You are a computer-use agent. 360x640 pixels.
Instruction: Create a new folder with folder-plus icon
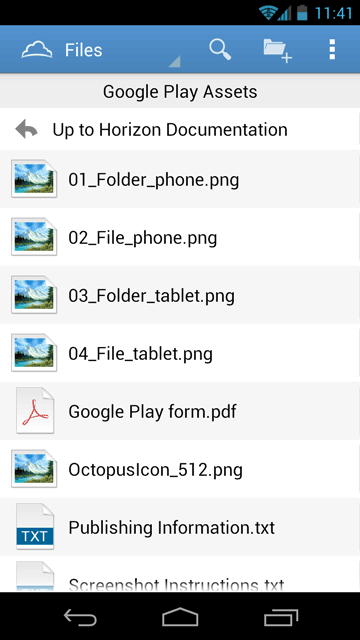pos(278,51)
